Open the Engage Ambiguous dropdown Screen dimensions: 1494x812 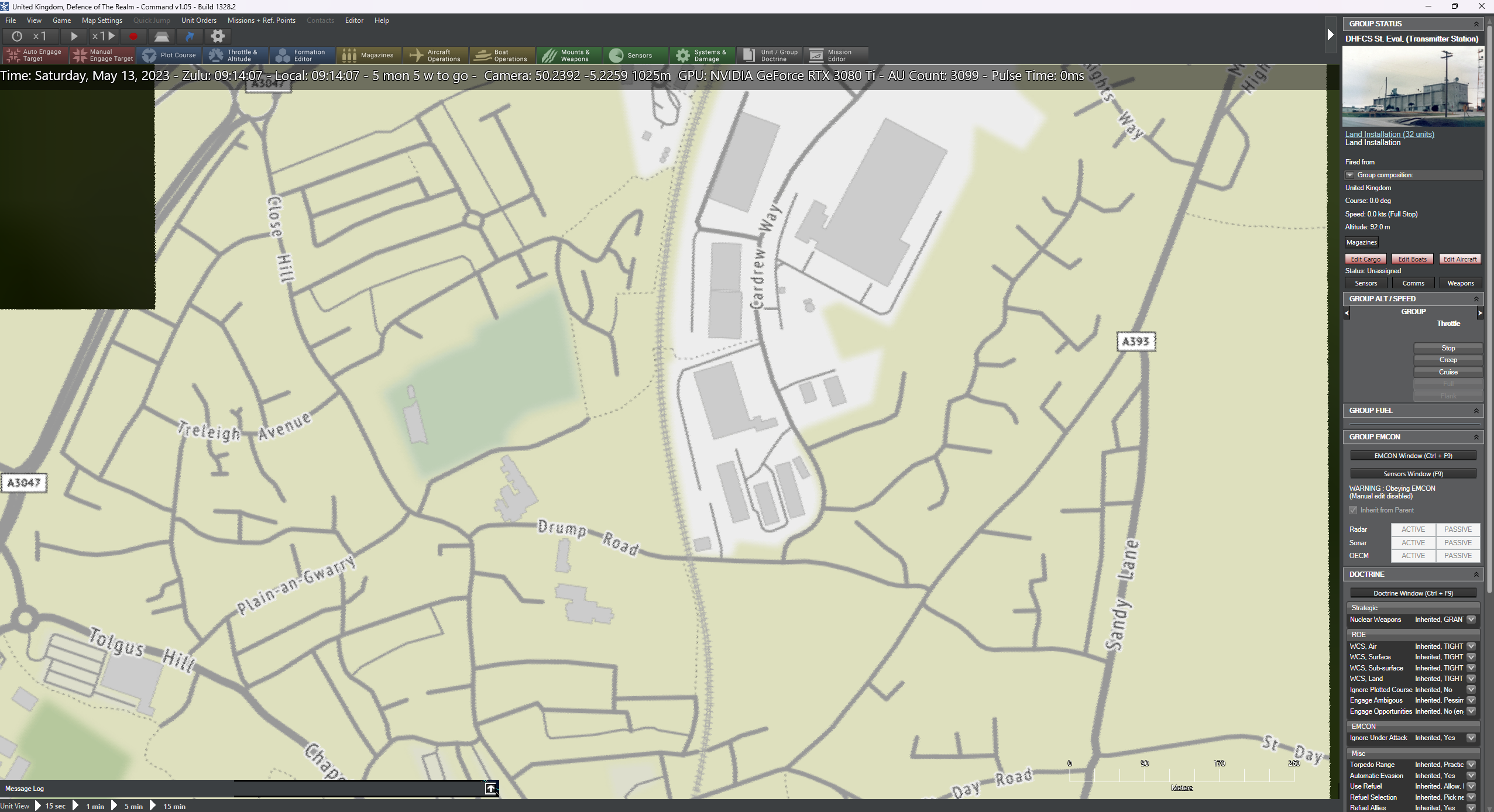click(1471, 700)
